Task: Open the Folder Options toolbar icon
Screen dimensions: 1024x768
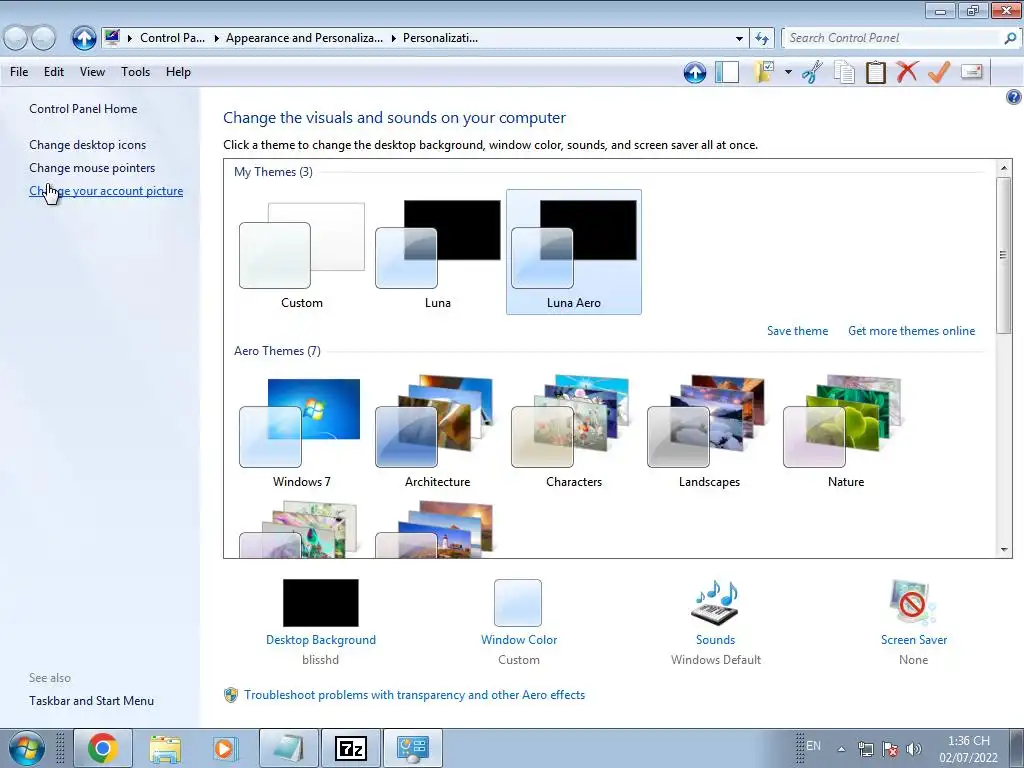Action: [x=764, y=72]
